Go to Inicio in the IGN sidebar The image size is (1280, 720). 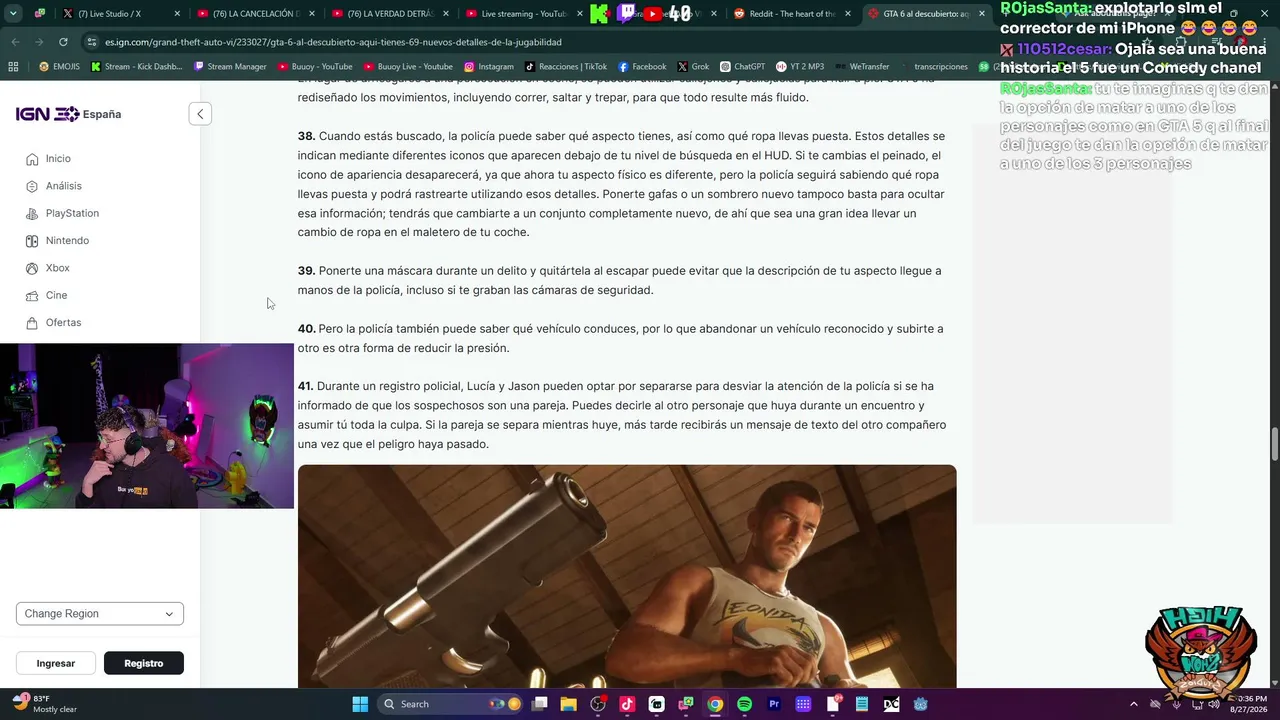pos(58,159)
